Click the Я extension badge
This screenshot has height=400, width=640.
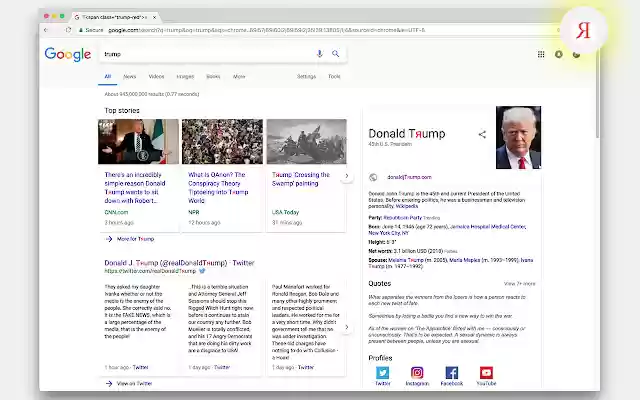click(x=583, y=30)
